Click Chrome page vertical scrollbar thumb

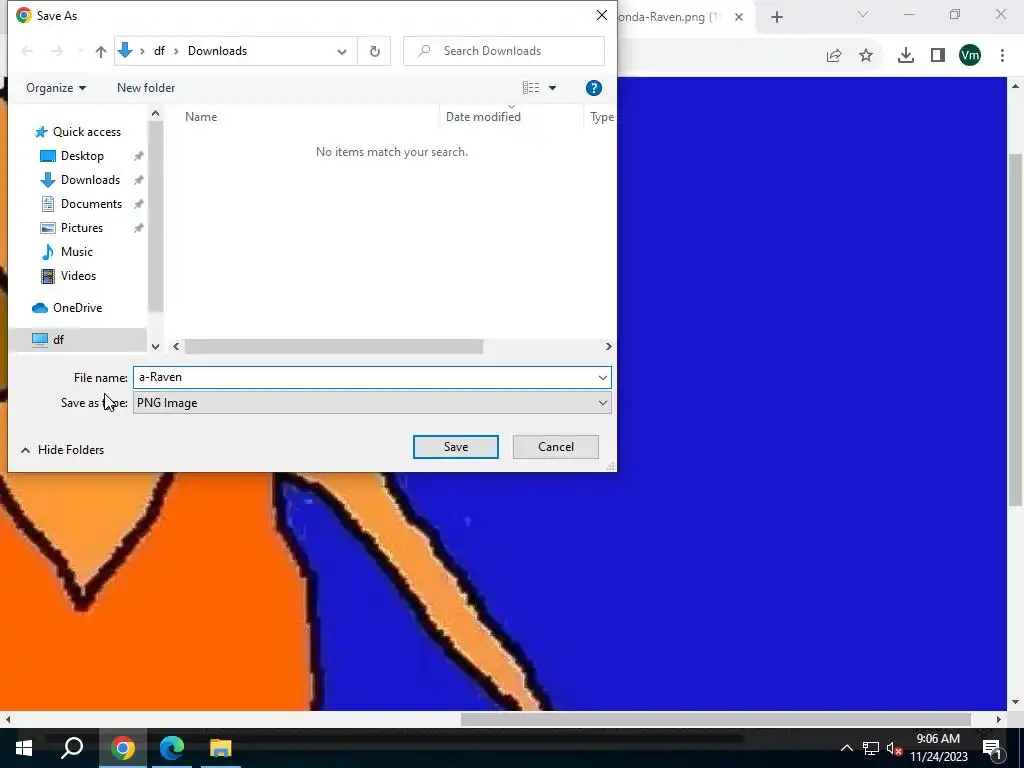coord(1015,330)
